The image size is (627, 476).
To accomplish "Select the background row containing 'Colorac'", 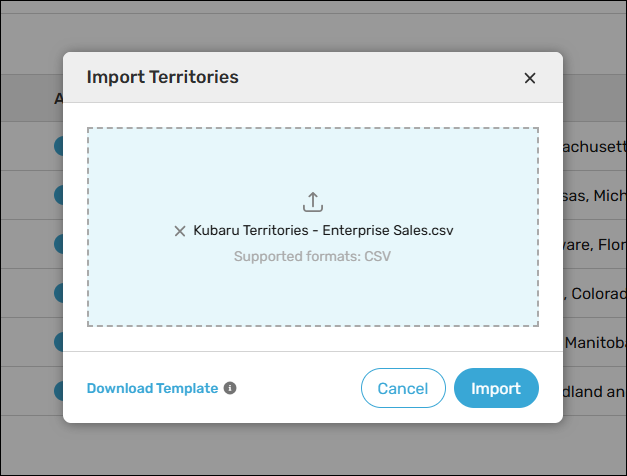I will pyautogui.click(x=594, y=293).
